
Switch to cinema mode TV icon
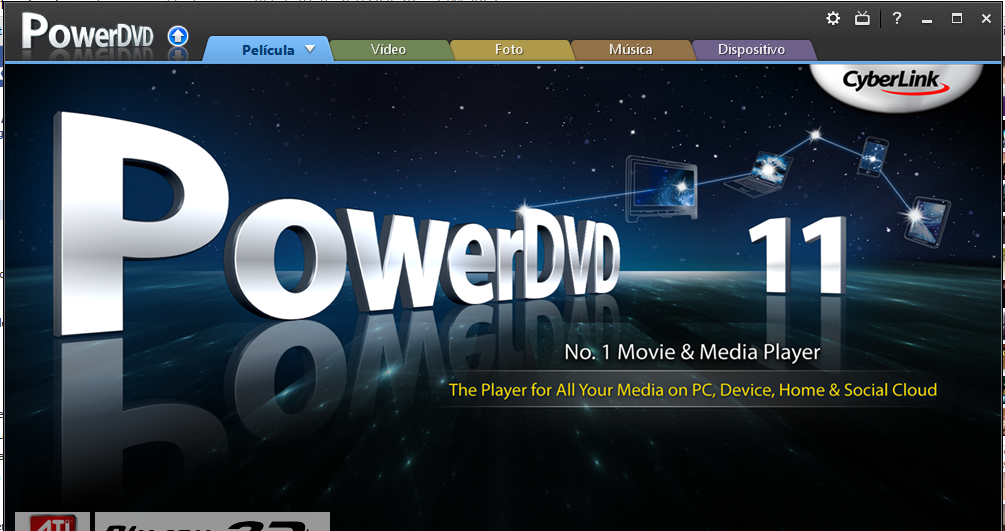click(862, 19)
